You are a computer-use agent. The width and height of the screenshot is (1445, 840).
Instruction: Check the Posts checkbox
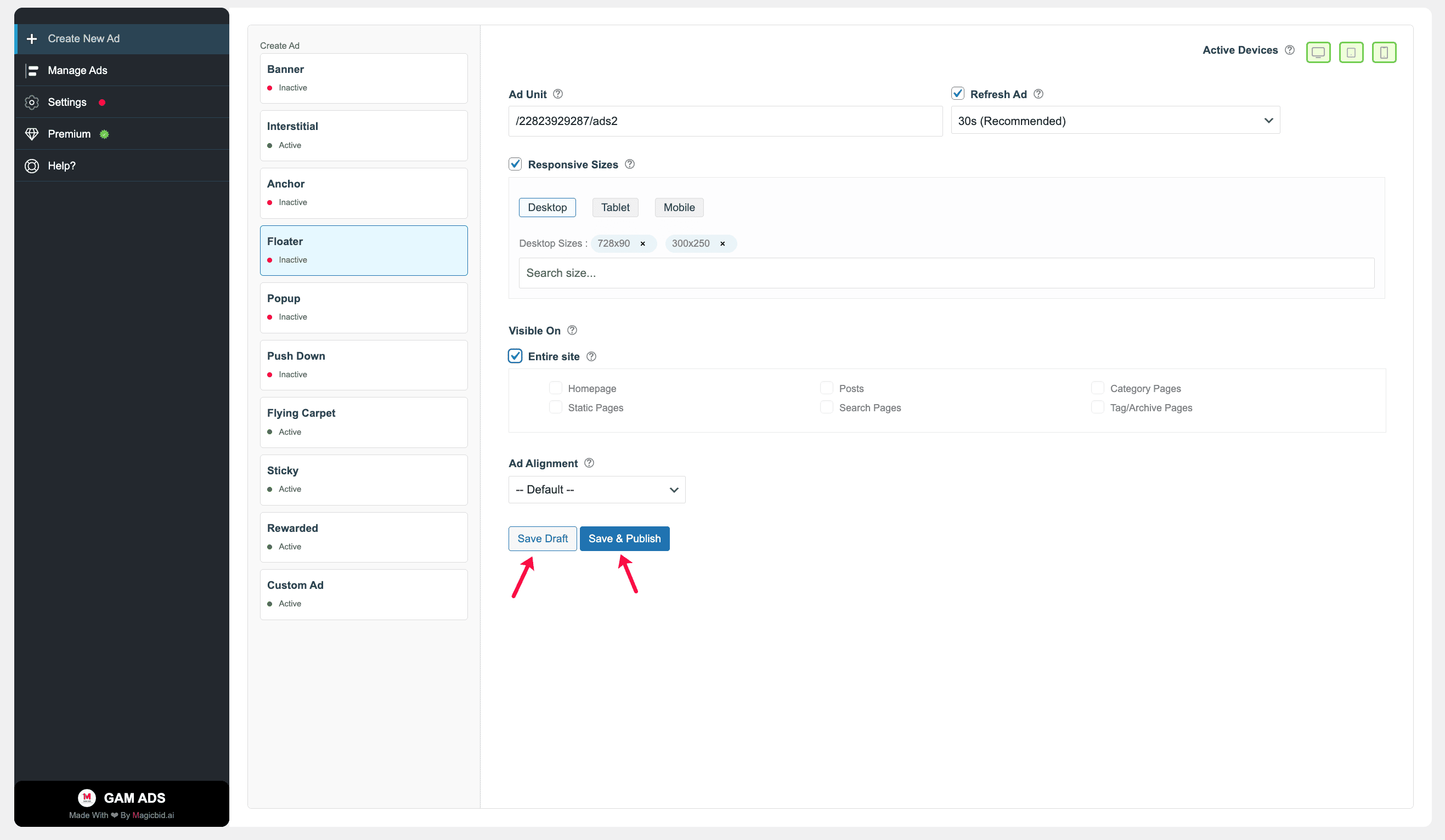(826, 388)
